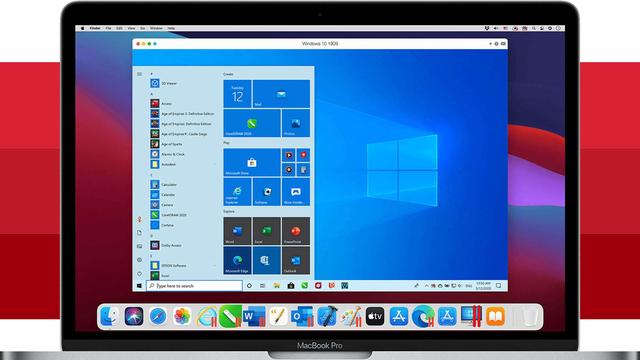Screen dimensions: 640x360
Task: Launch Dolby Access from the app list
Action: tap(166, 245)
